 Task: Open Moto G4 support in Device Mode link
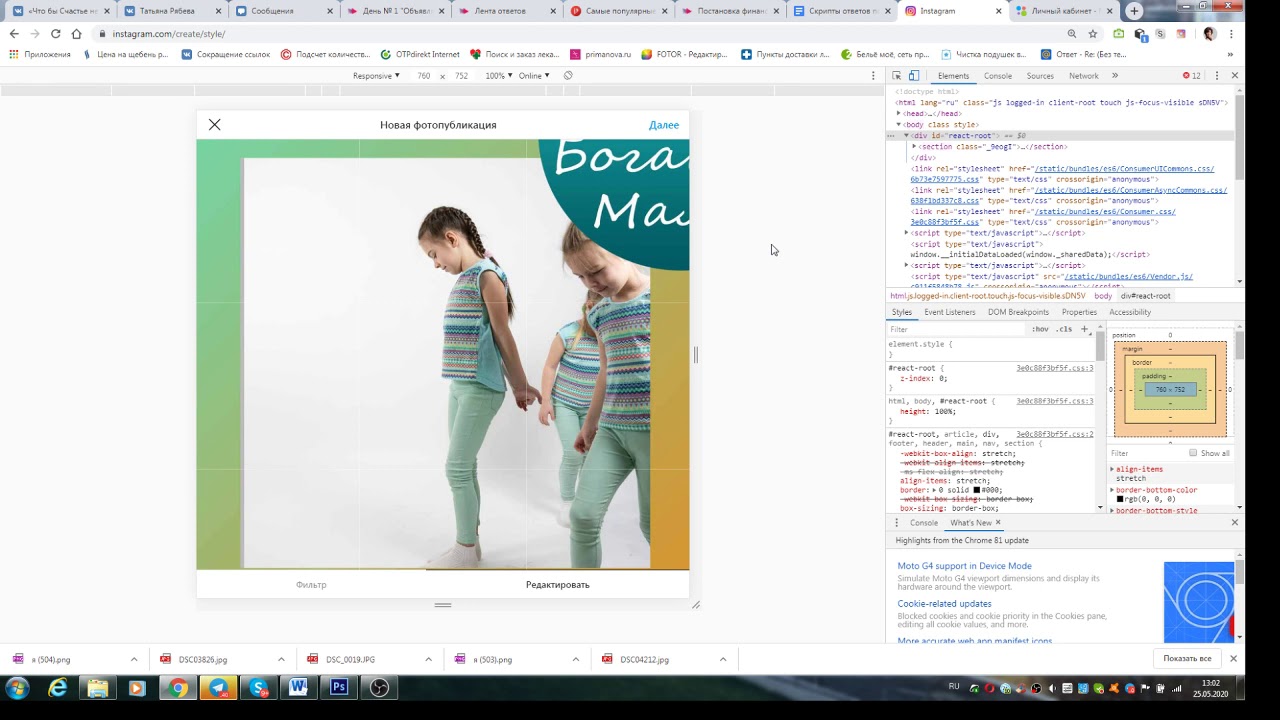tap(964, 566)
